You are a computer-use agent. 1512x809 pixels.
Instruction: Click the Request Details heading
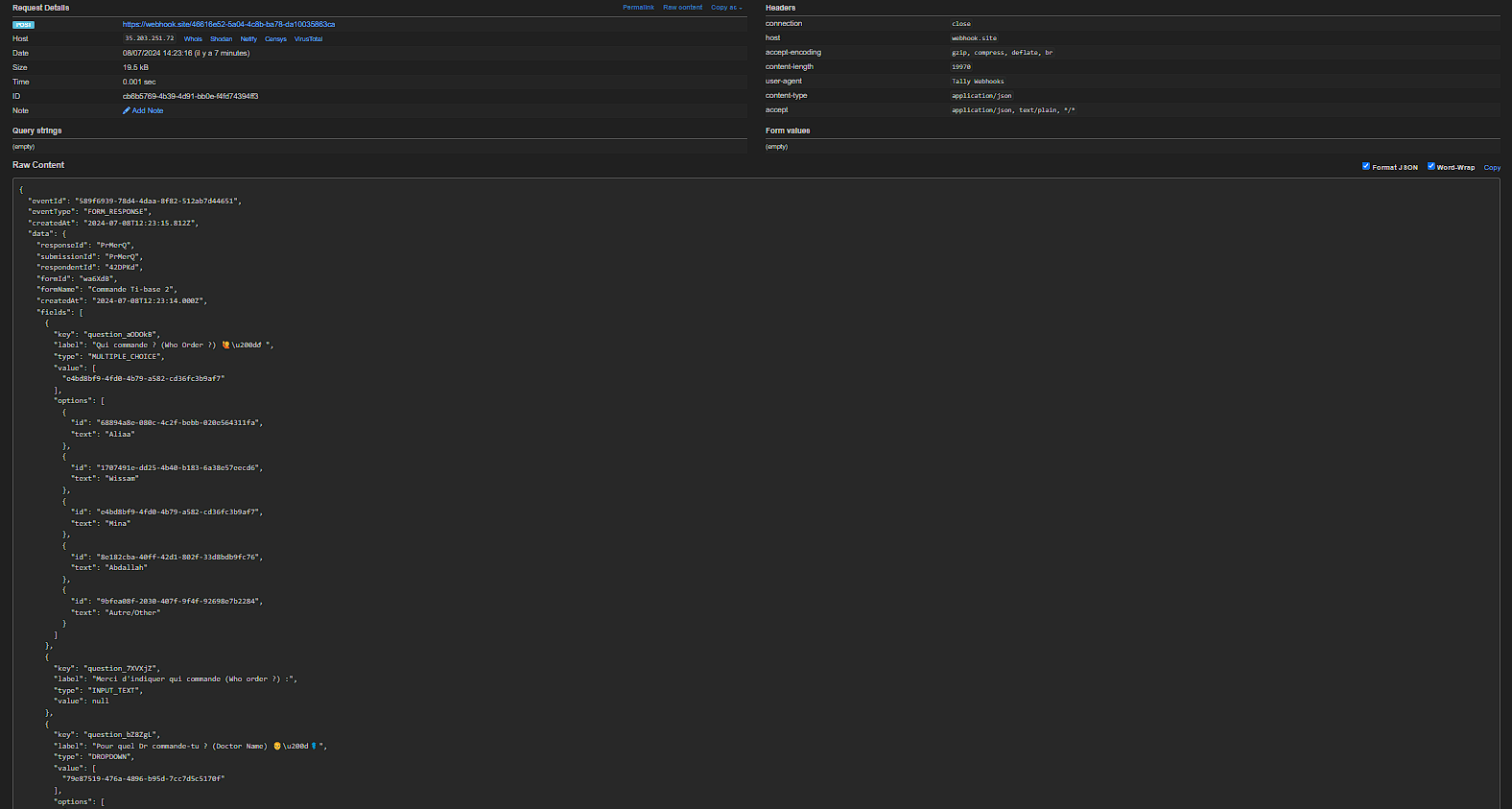pos(40,8)
